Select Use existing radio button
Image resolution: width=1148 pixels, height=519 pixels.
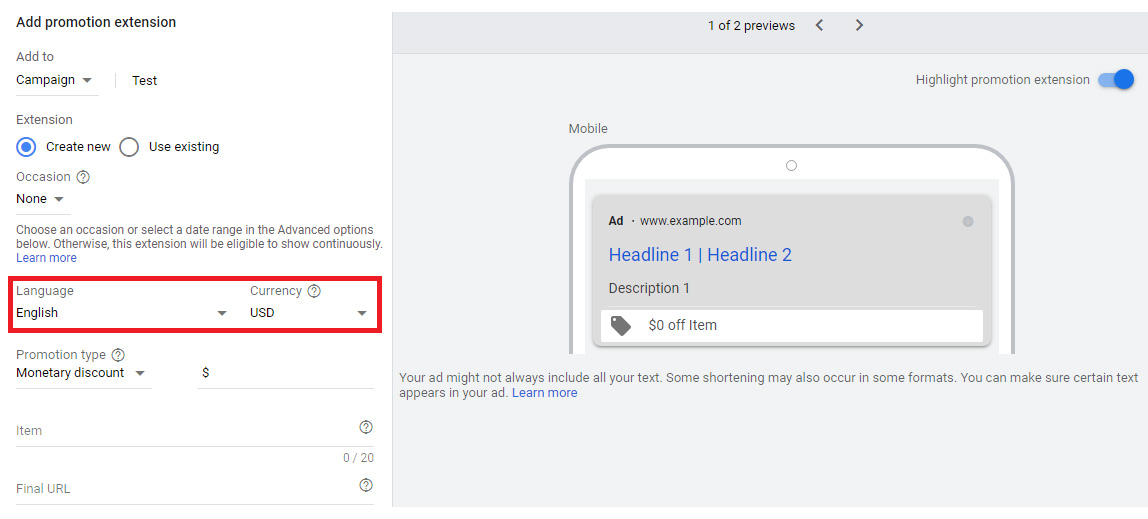[129, 147]
